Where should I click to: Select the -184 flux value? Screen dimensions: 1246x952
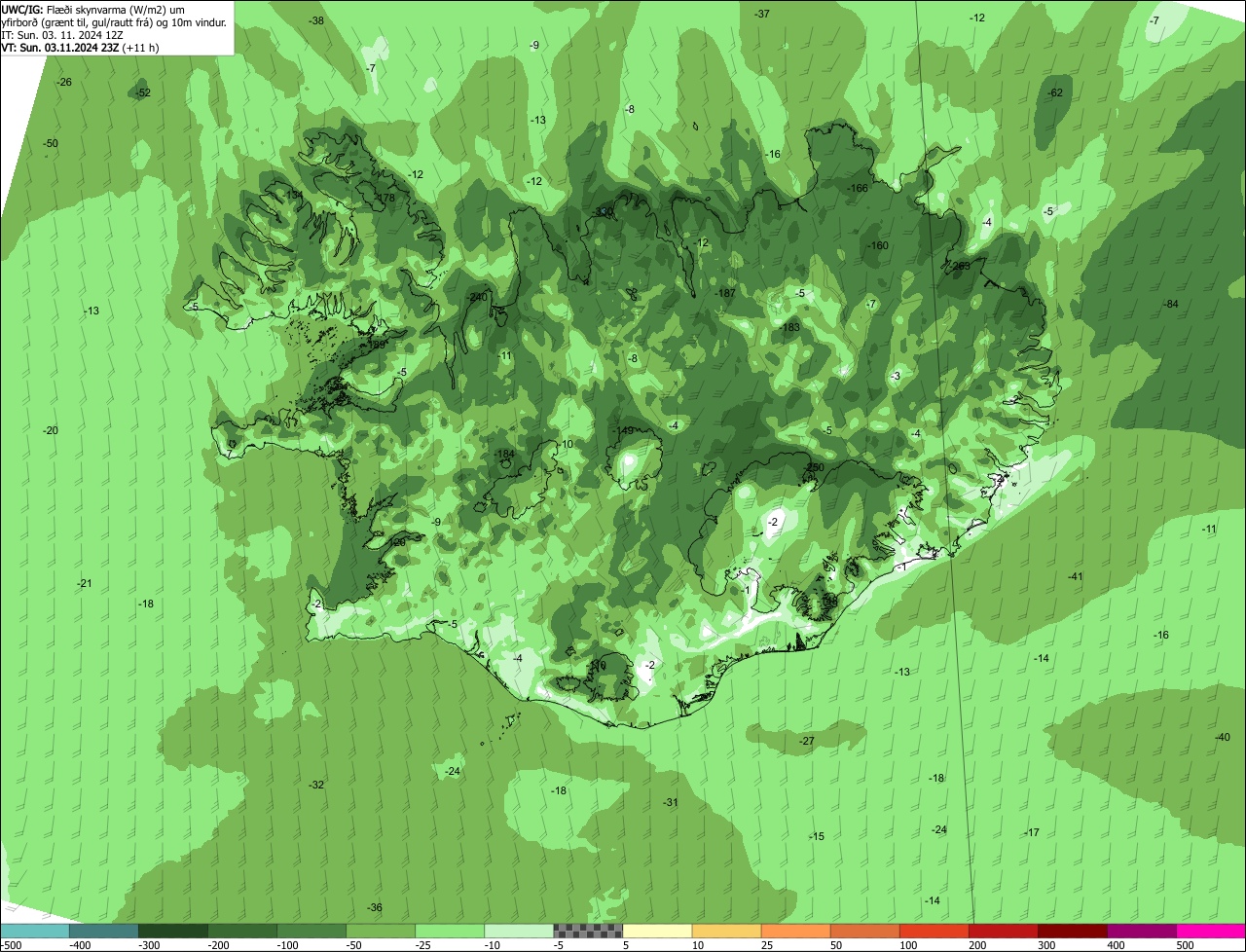pos(503,454)
